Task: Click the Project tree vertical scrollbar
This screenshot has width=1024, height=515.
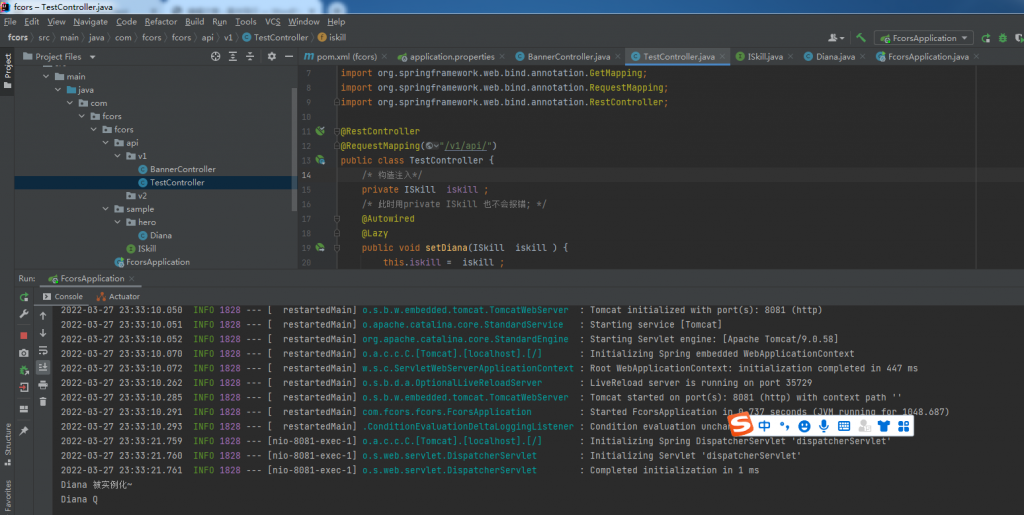Action: click(x=294, y=150)
